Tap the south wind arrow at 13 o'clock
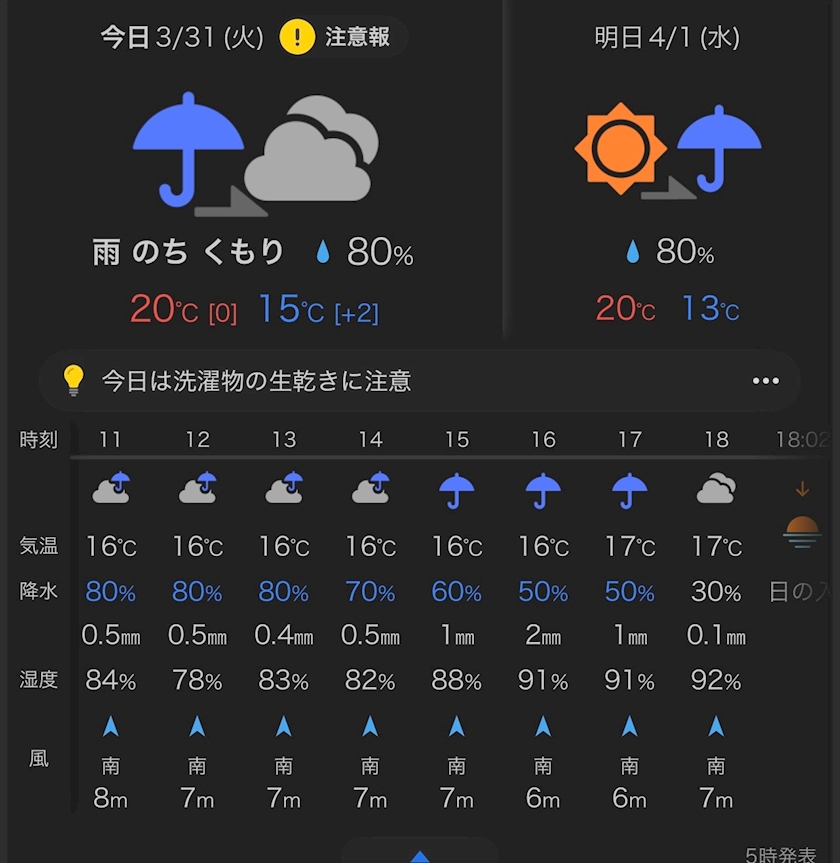Image resolution: width=840 pixels, height=863 pixels. coord(284,726)
